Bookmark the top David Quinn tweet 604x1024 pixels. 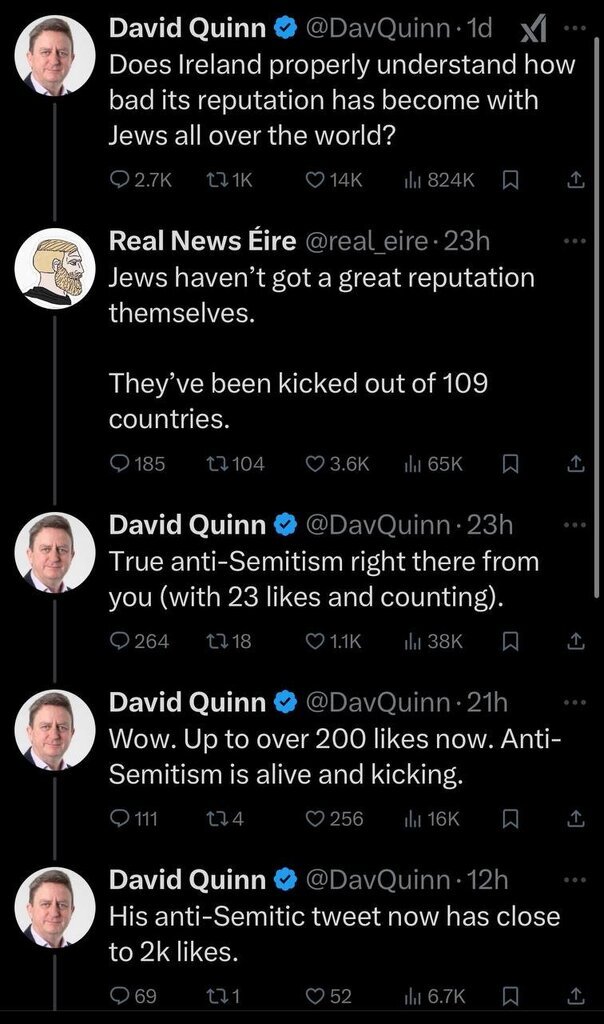pyautogui.click(x=508, y=180)
